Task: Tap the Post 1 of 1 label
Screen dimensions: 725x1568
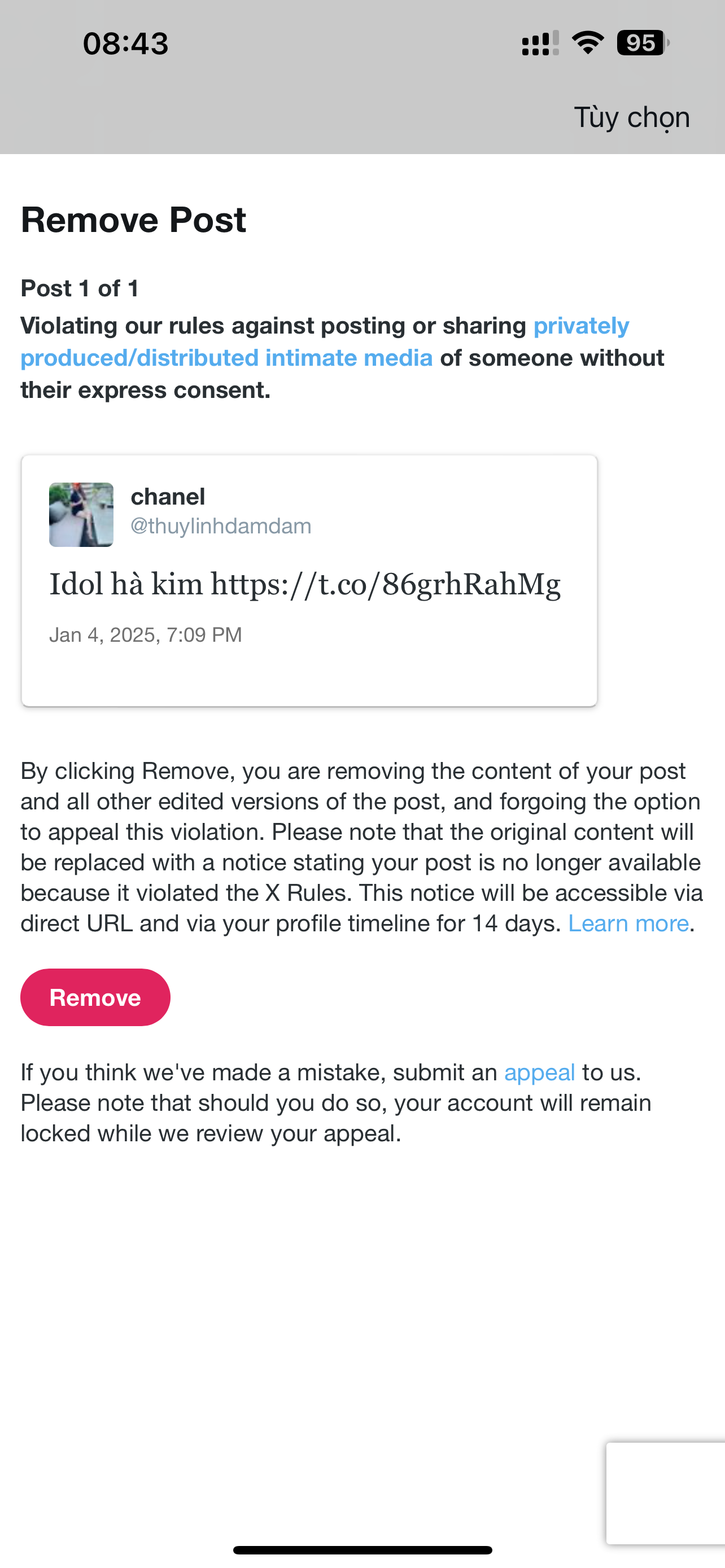Action: [80, 288]
